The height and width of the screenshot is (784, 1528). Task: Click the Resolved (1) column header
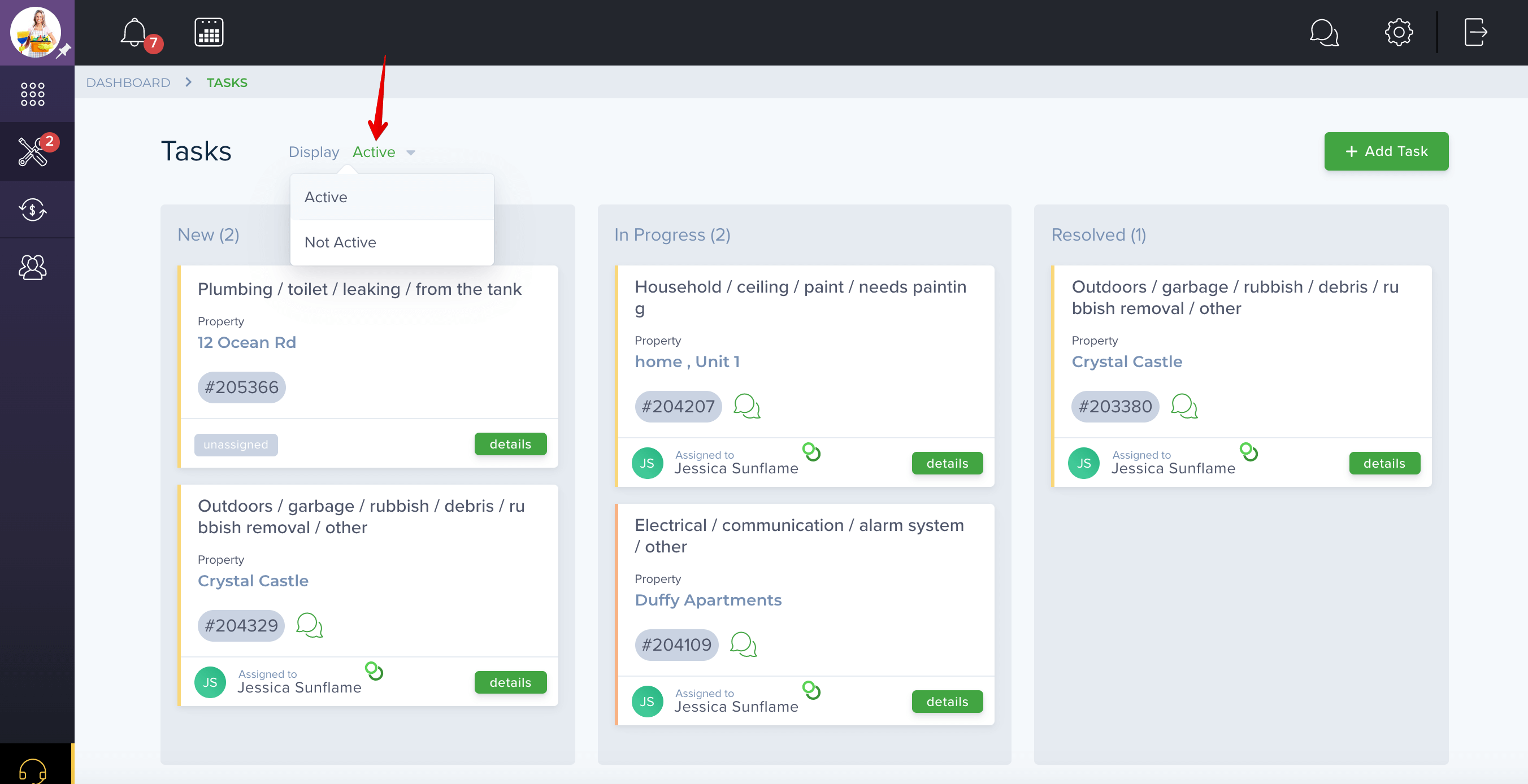tap(1099, 235)
